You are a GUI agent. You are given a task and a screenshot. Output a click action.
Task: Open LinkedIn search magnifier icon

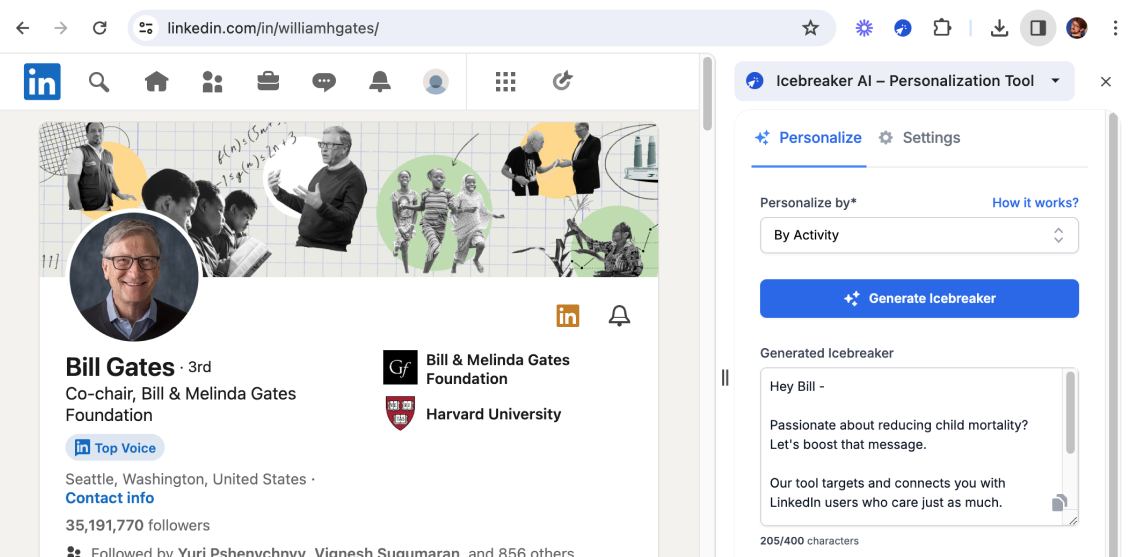[x=99, y=82]
